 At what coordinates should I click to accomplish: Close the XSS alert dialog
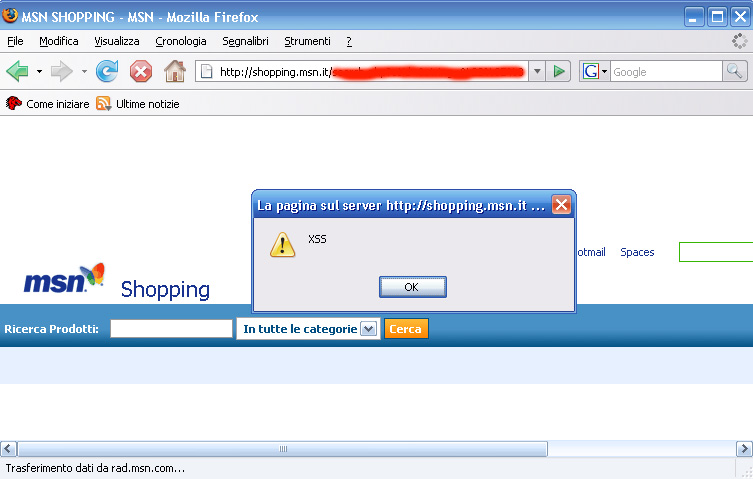561,205
